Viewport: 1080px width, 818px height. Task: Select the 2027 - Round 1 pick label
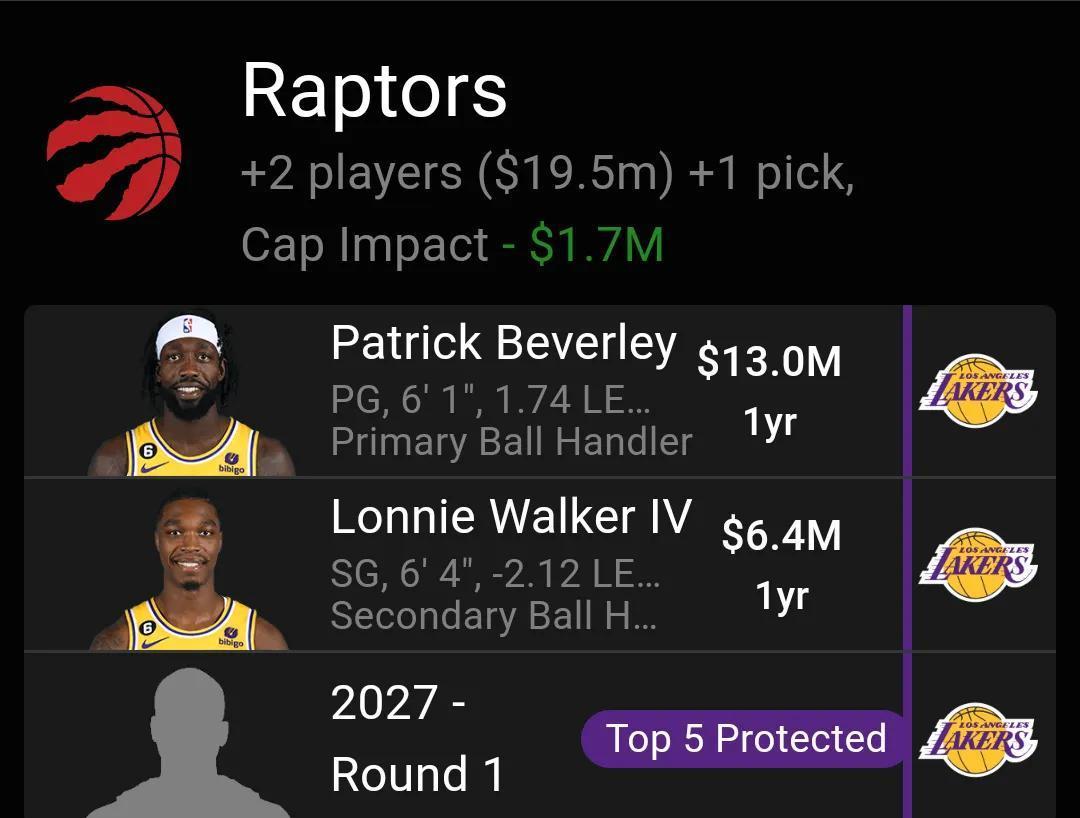pos(417,738)
